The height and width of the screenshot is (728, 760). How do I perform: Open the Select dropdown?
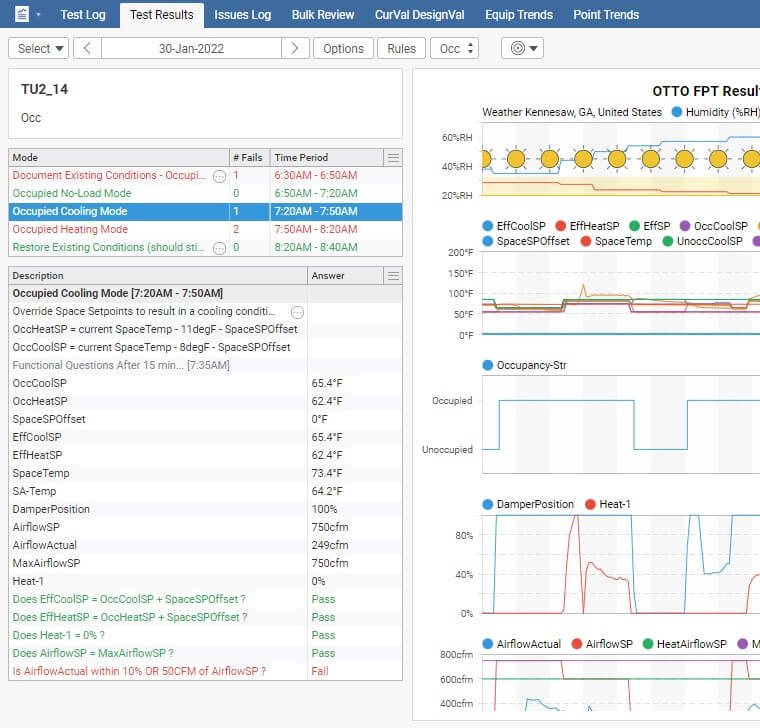[x=39, y=48]
